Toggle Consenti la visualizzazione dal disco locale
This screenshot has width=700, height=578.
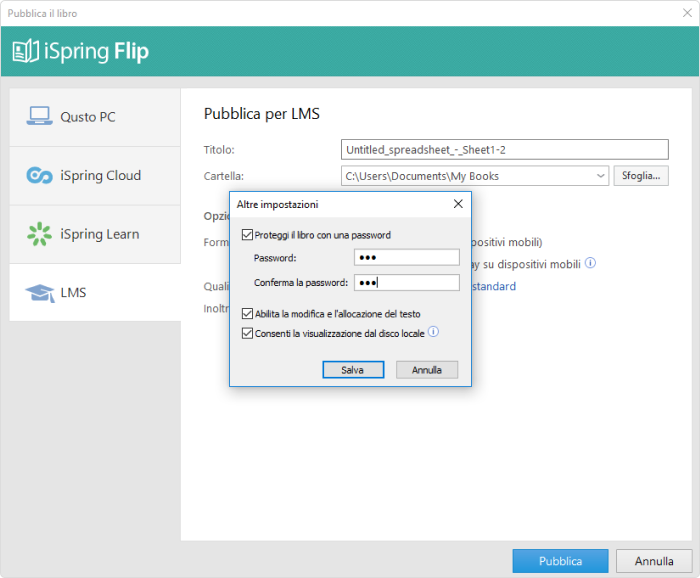tap(247, 333)
